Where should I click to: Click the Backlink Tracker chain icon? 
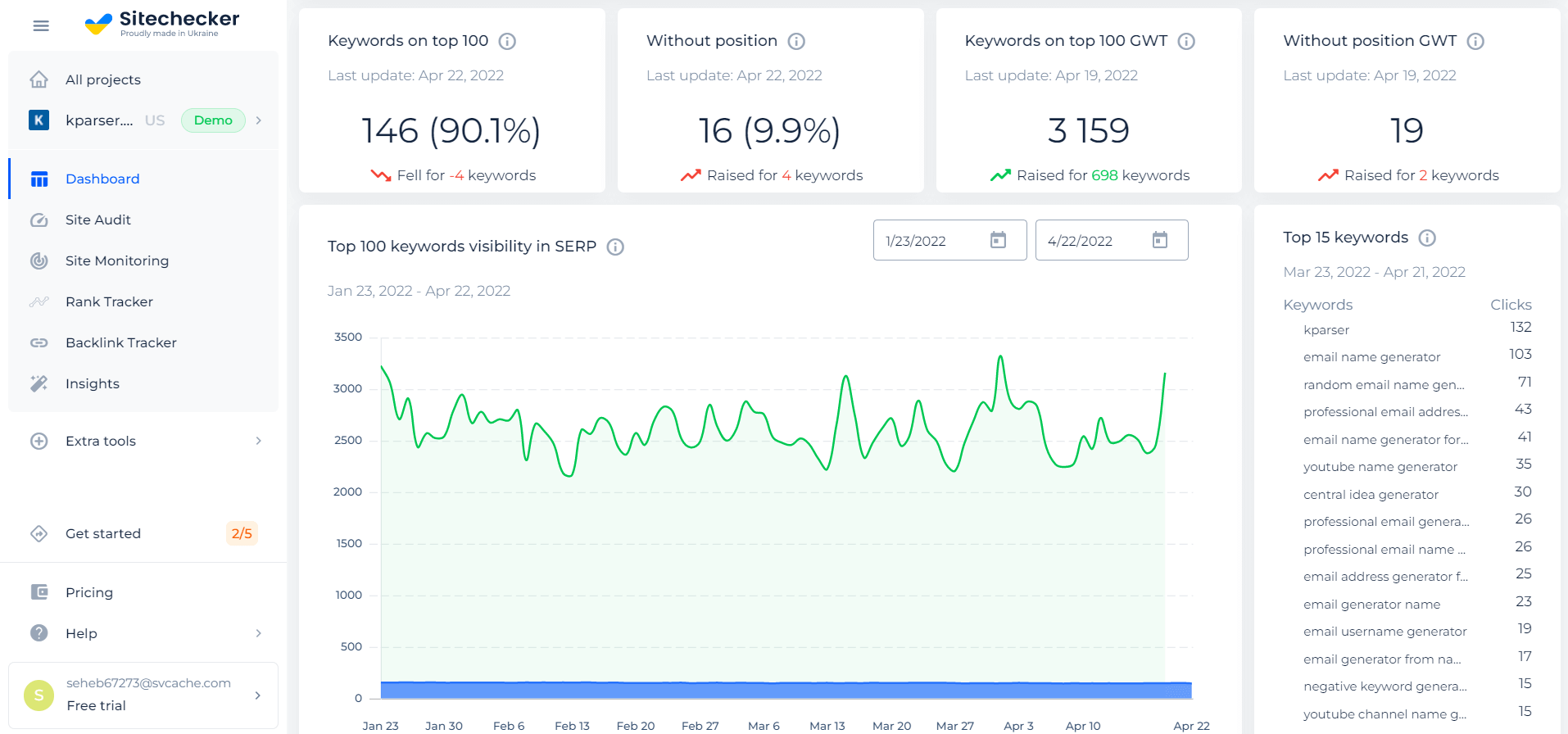tap(39, 342)
